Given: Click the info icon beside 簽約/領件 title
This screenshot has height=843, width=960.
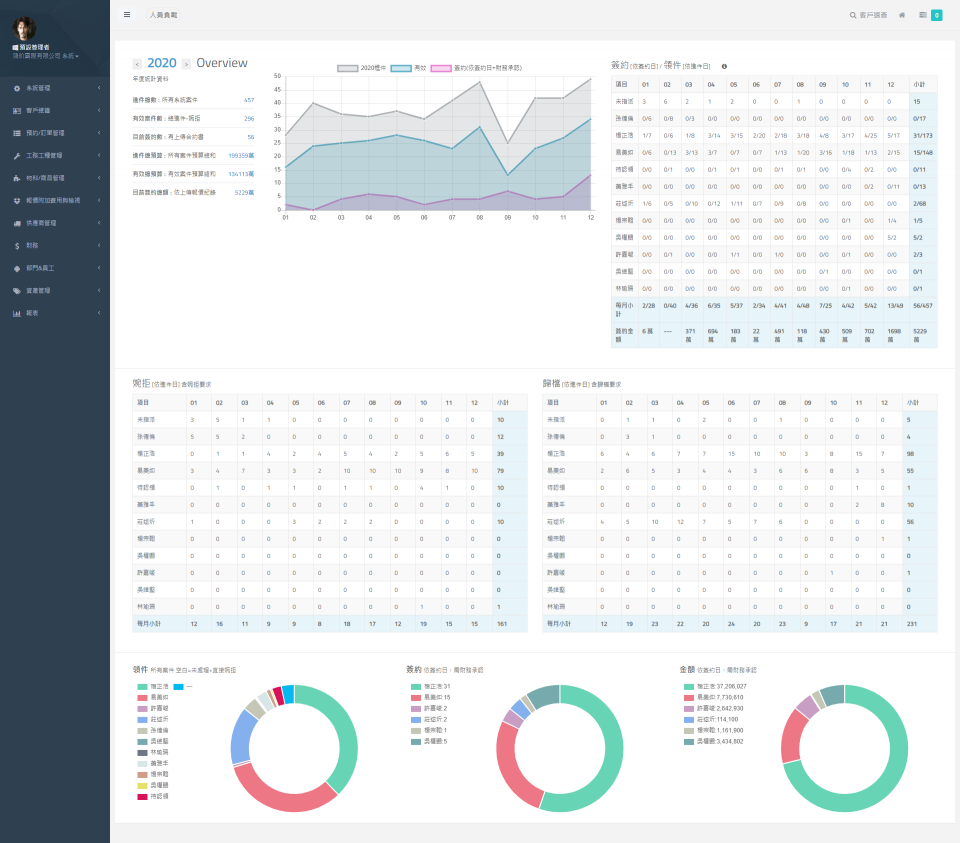Looking at the screenshot, I should point(724,66).
